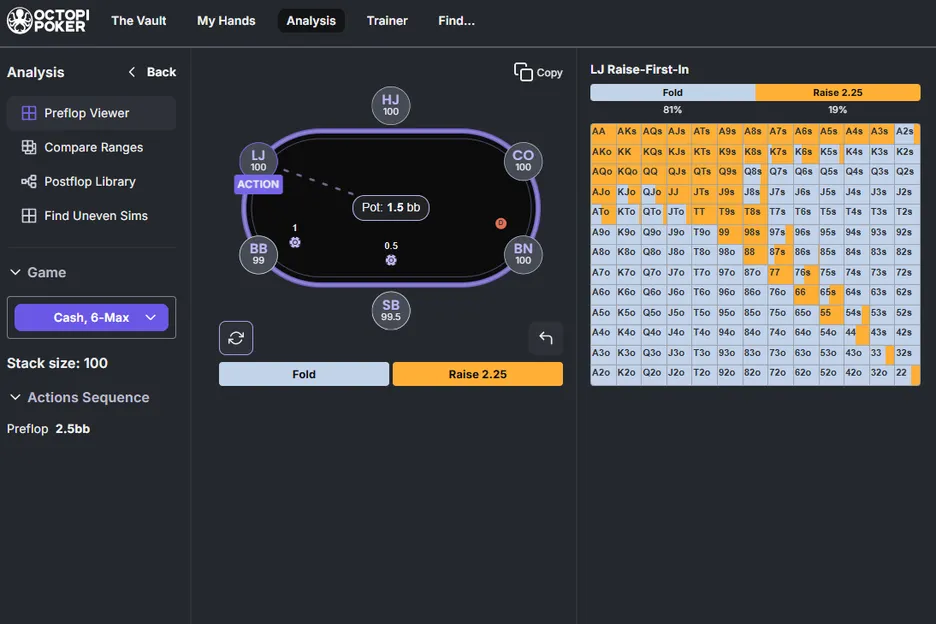The image size is (936, 624).
Task: Switch to the Trainer tab
Action: coord(387,20)
